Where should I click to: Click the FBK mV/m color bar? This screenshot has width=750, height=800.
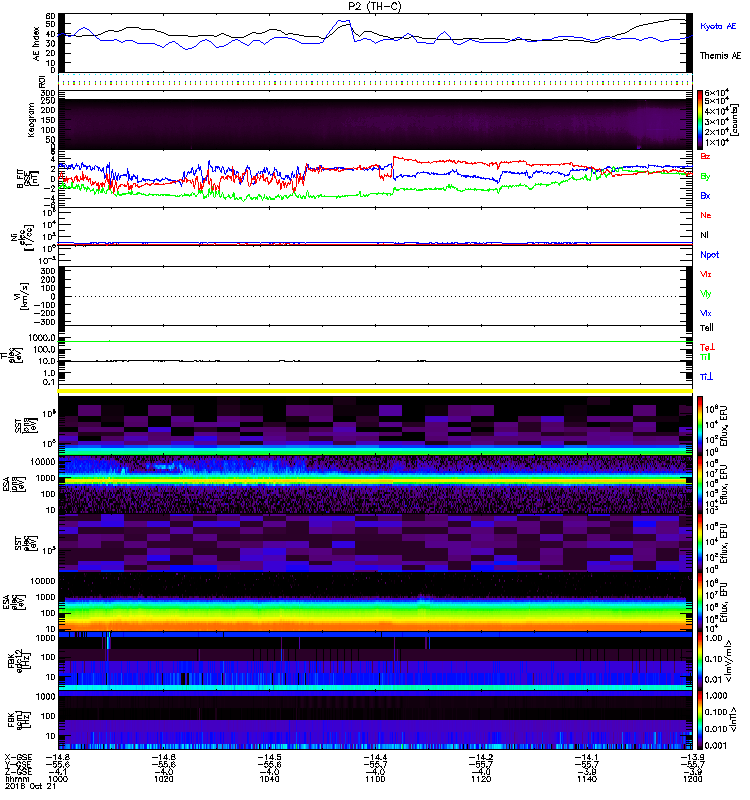[700, 661]
